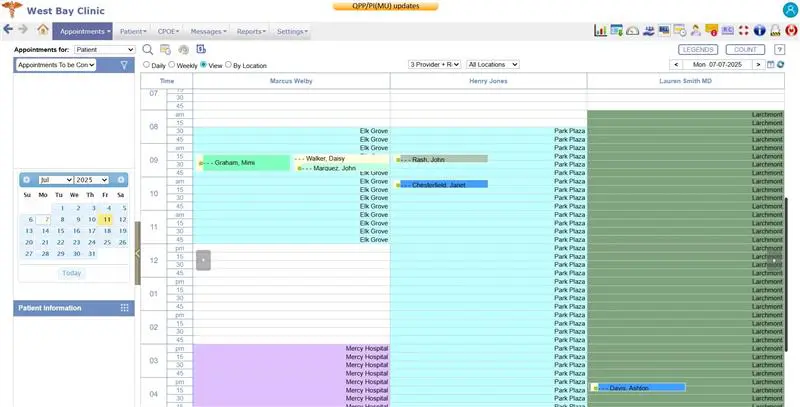Screen dimensions: 800x407
Task: Open the 3 Provider resource dropdown
Action: click(435, 65)
